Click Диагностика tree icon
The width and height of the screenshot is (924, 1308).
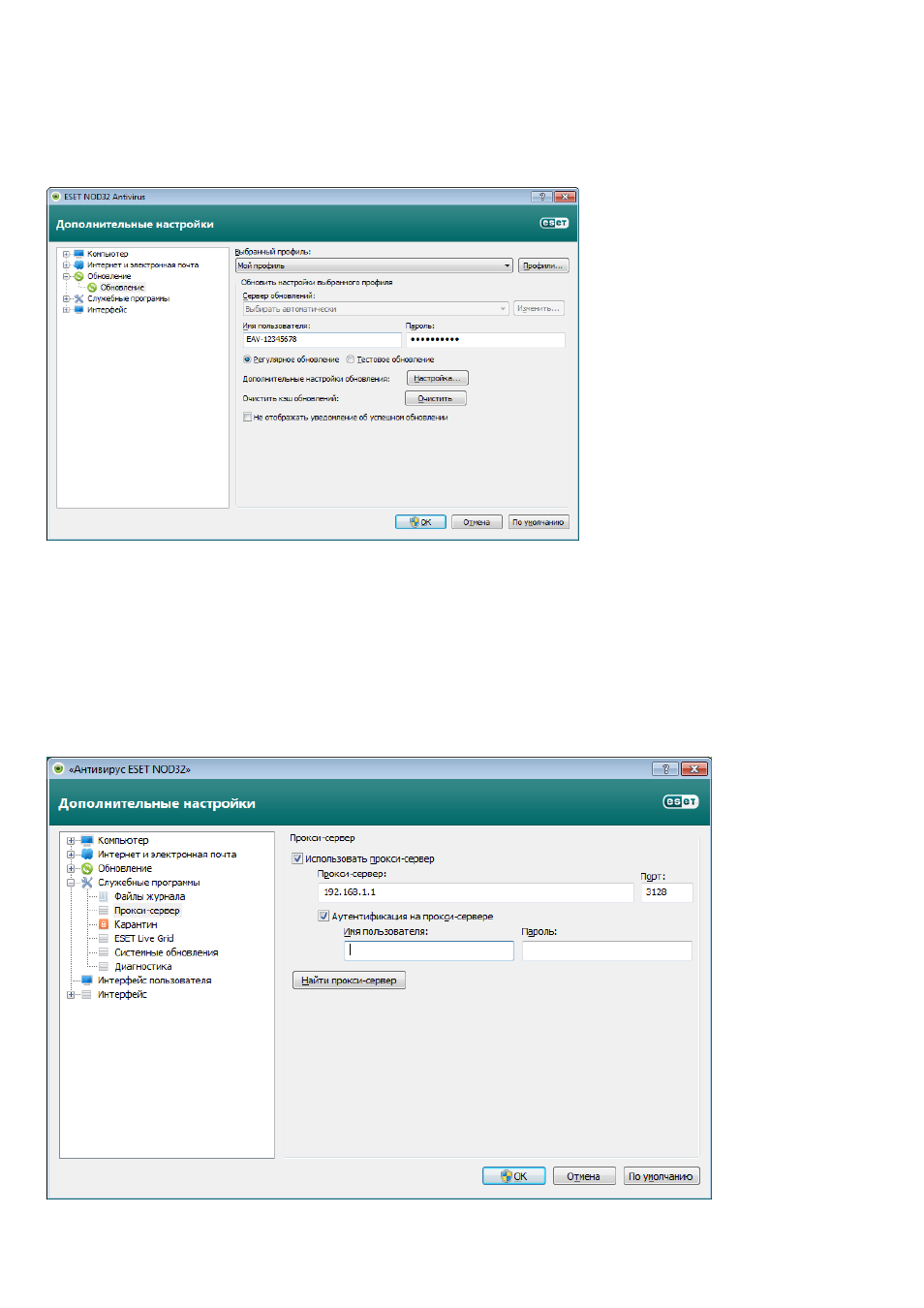click(x=104, y=966)
